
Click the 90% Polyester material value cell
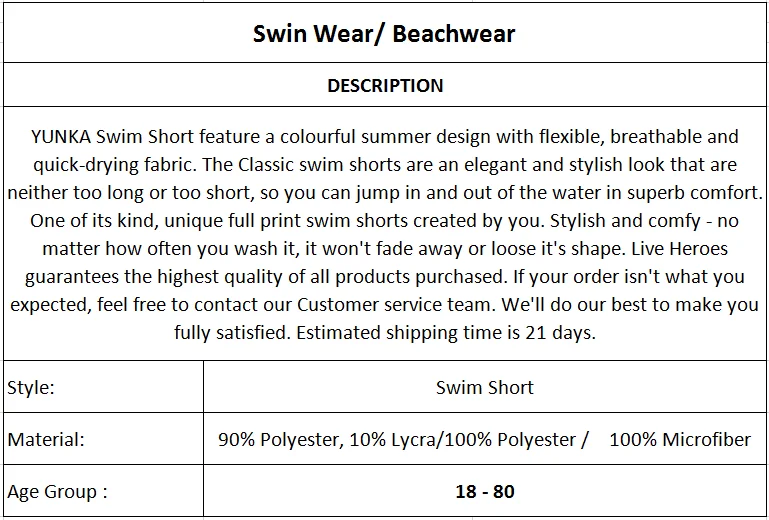(x=485, y=439)
